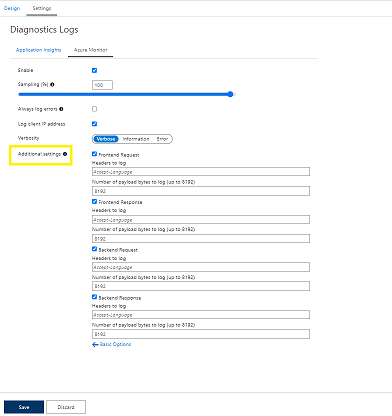Toggle the Backend Response checkbox
The image size is (392, 416).
[94, 297]
